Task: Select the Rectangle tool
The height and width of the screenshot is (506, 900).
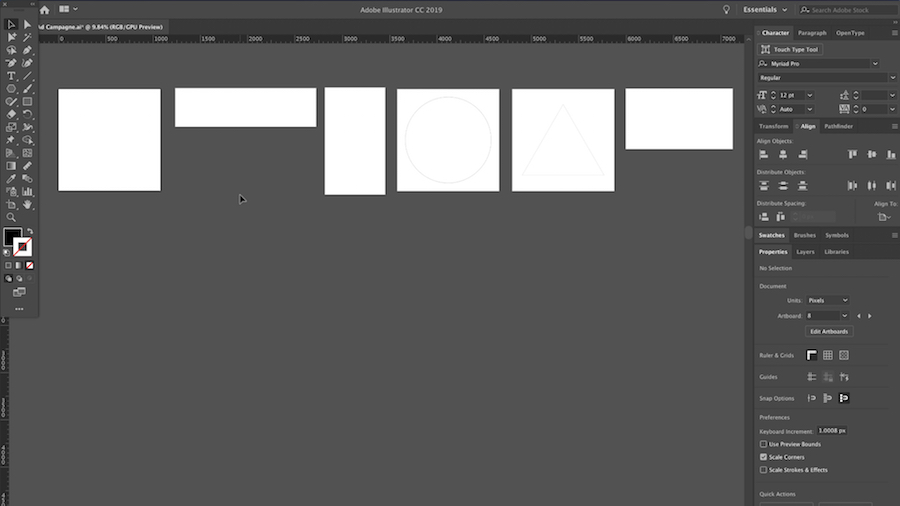Action: point(27,102)
